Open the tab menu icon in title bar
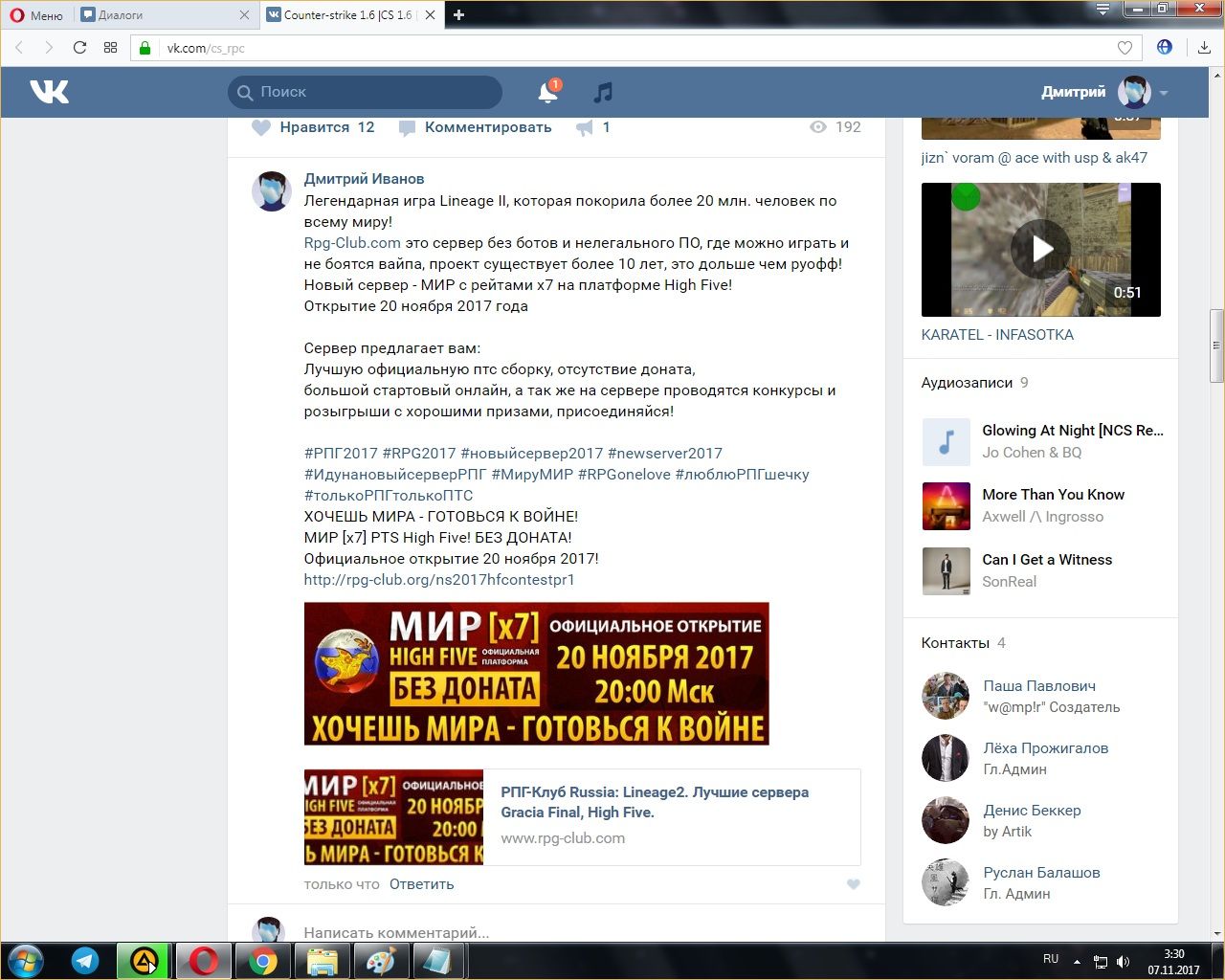This screenshot has width=1225, height=980. 1103,10
